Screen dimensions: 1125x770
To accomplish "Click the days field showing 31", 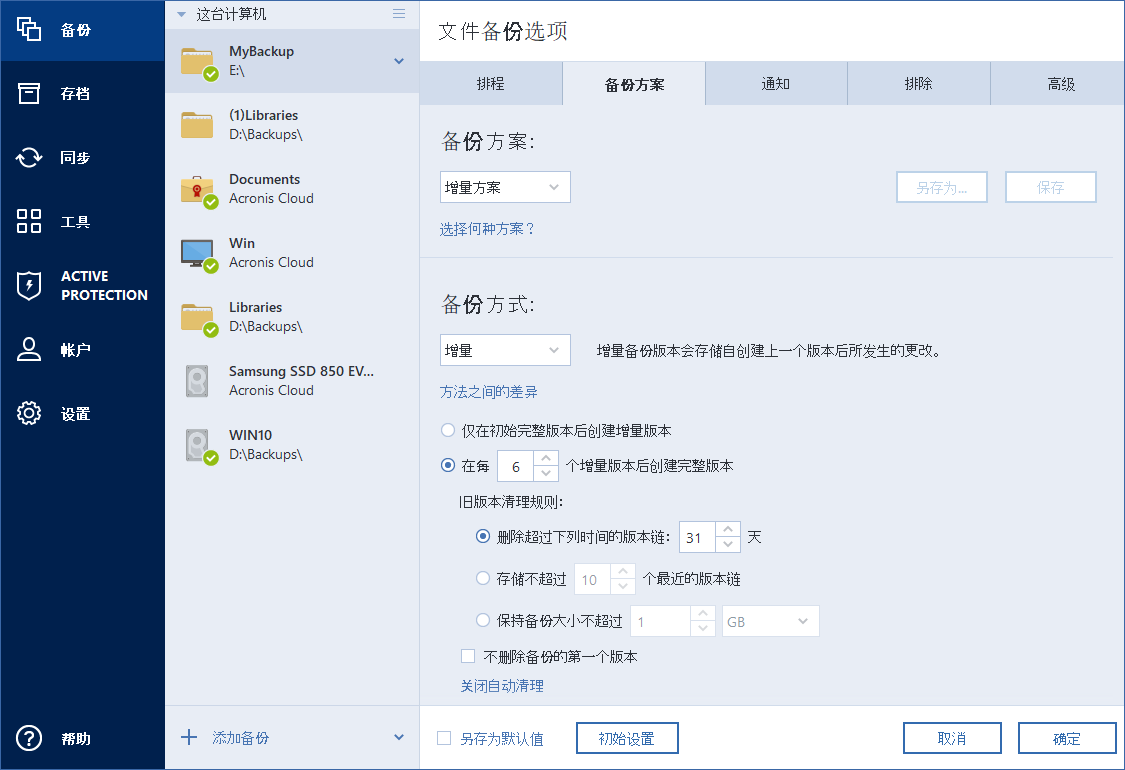I will click(x=697, y=537).
